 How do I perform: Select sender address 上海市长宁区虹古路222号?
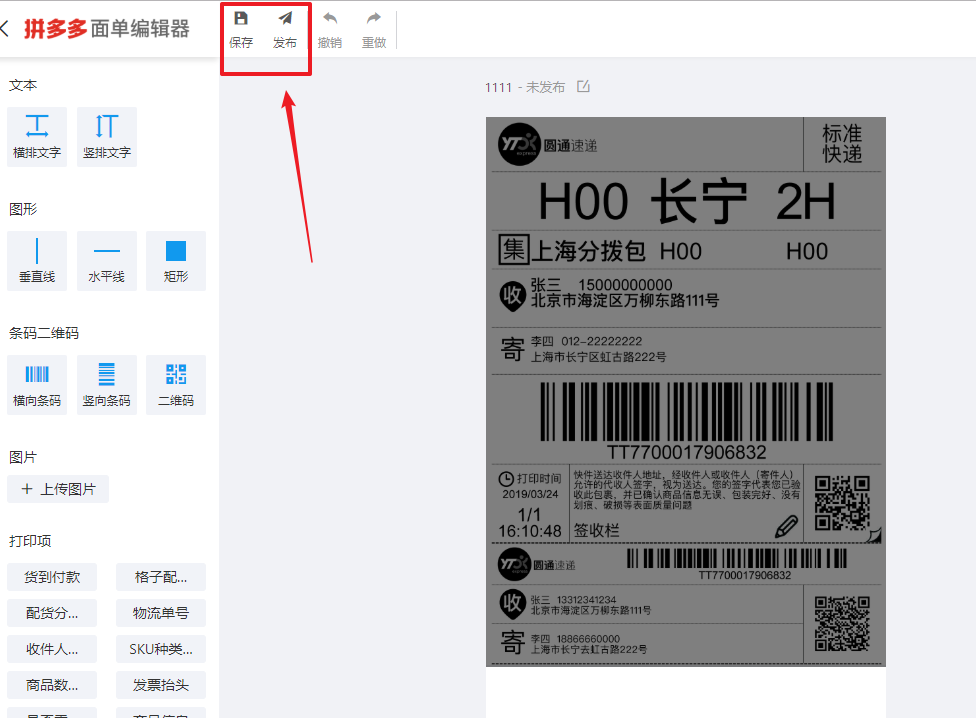[598, 357]
